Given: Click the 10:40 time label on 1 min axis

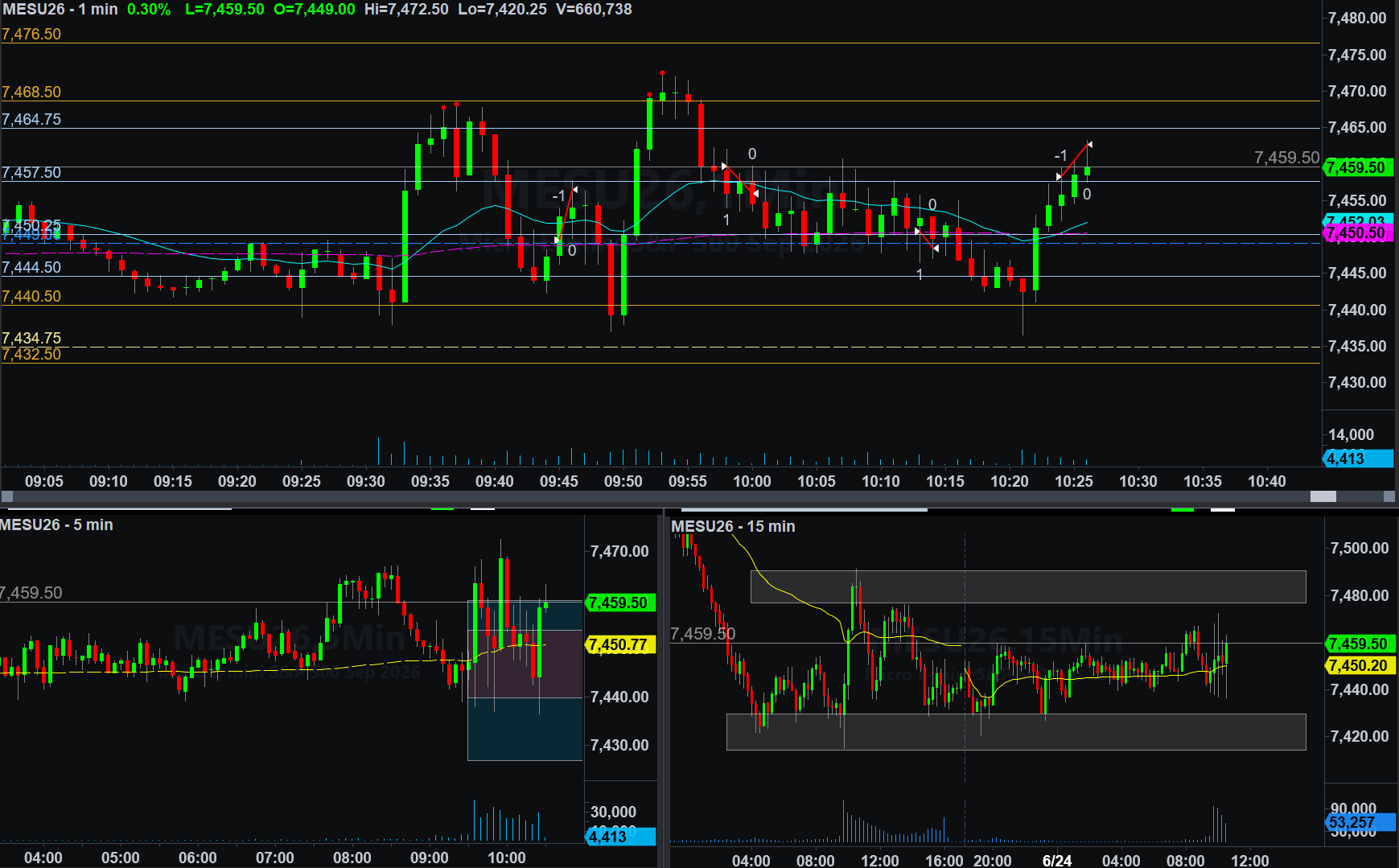Looking at the screenshot, I should (1267, 481).
